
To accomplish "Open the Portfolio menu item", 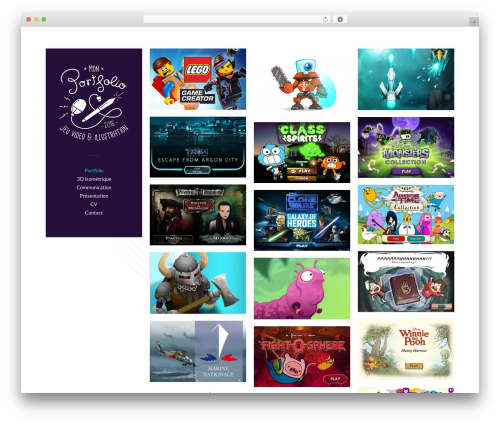I will (94, 171).
